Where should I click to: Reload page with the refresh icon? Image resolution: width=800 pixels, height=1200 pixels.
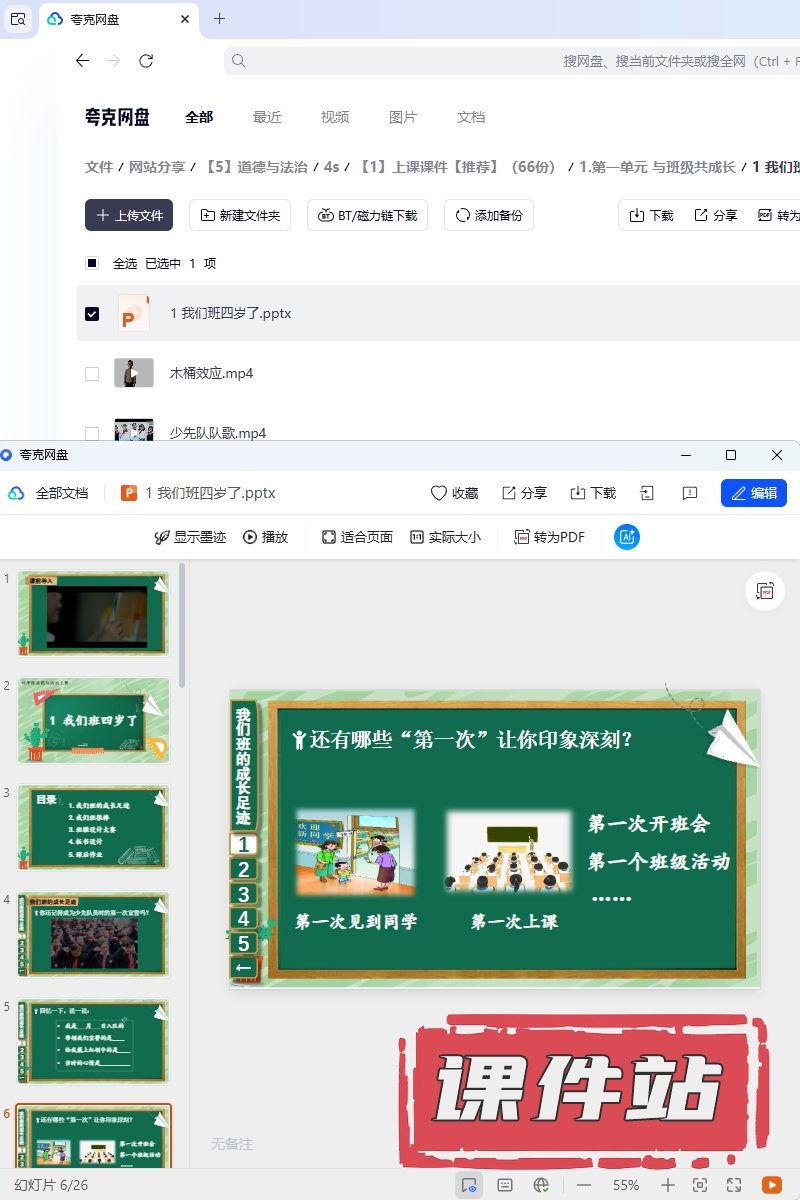(x=146, y=61)
